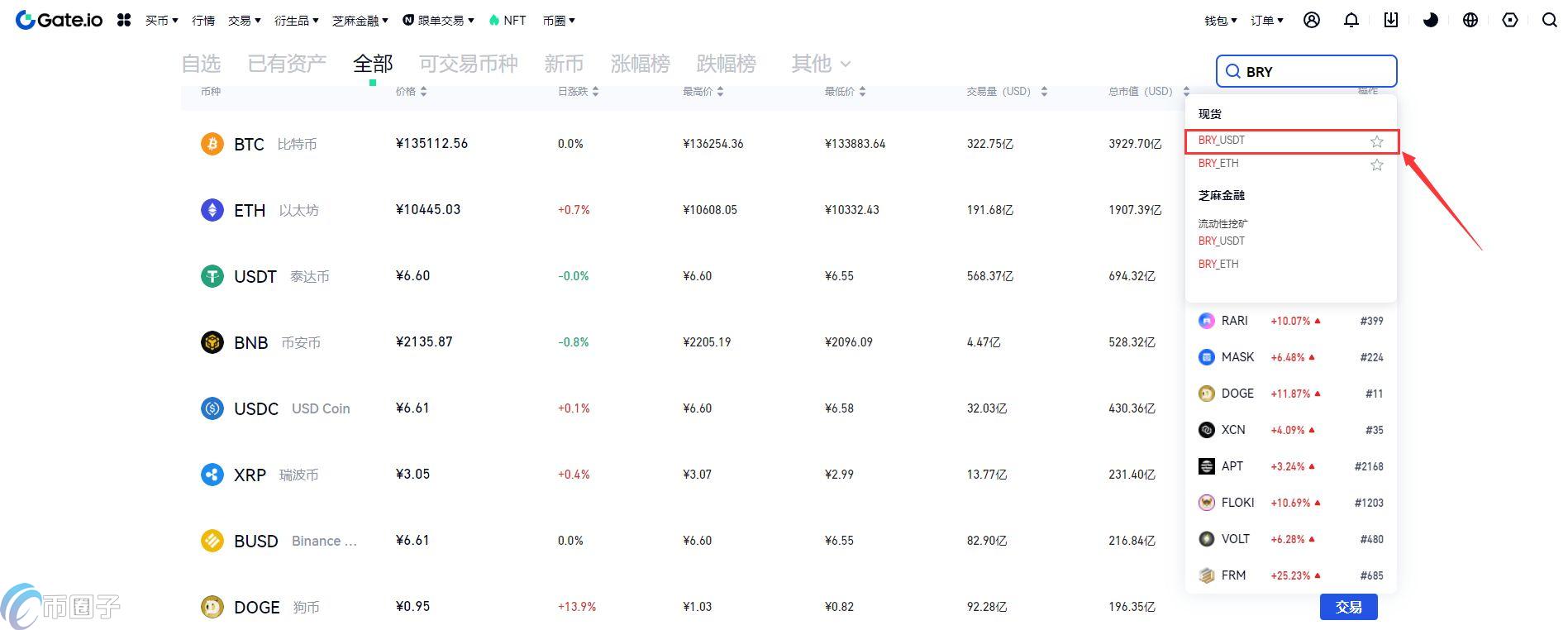Image resolution: width=1568 pixels, height=630 pixels.
Task: Click the ETH coin icon
Action: [212, 210]
